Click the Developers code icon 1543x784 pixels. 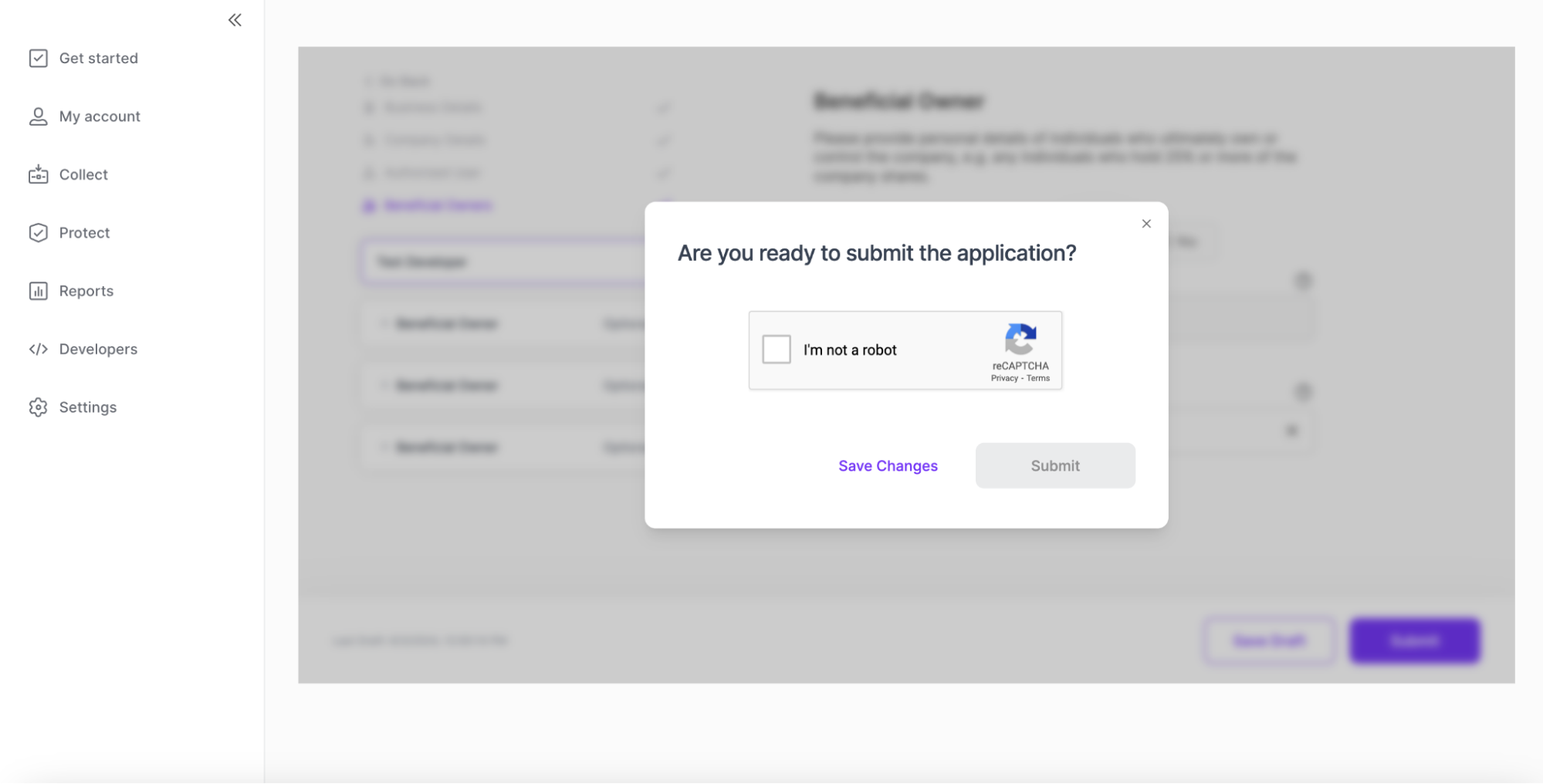[38, 349]
